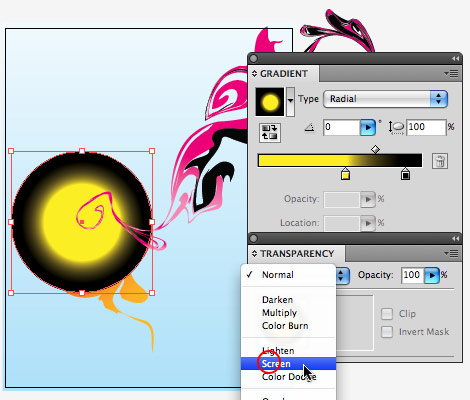
Task: Open the Transparency Opacity slider arrow
Action: [432, 275]
